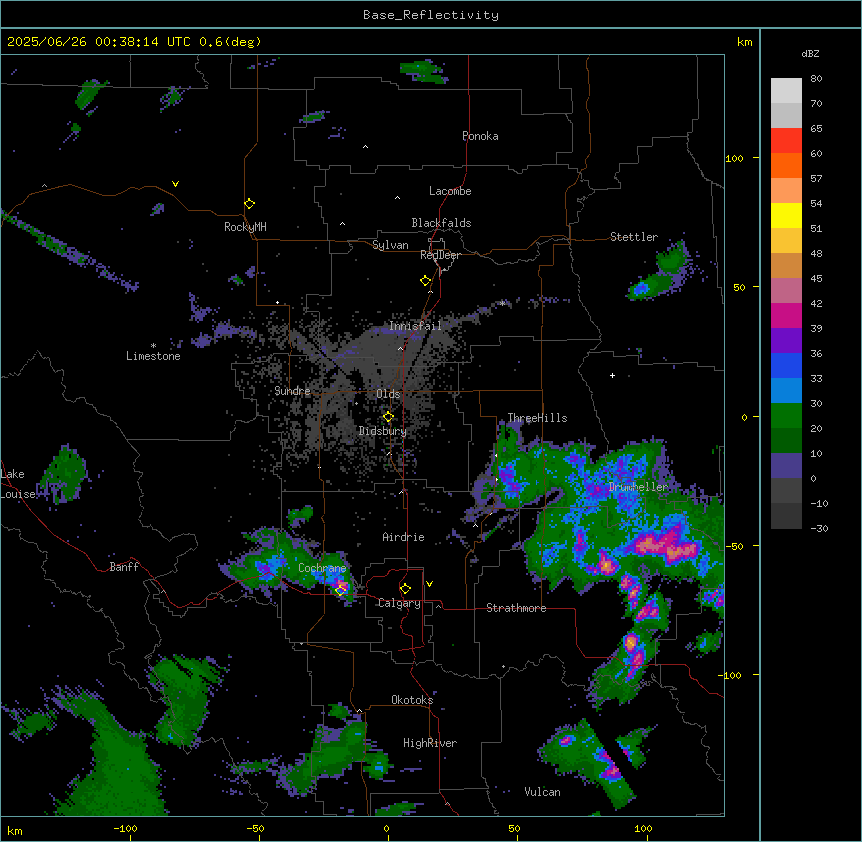Pick the light blue 30–33 dBZ swatch
862x842 pixels.
786,391
